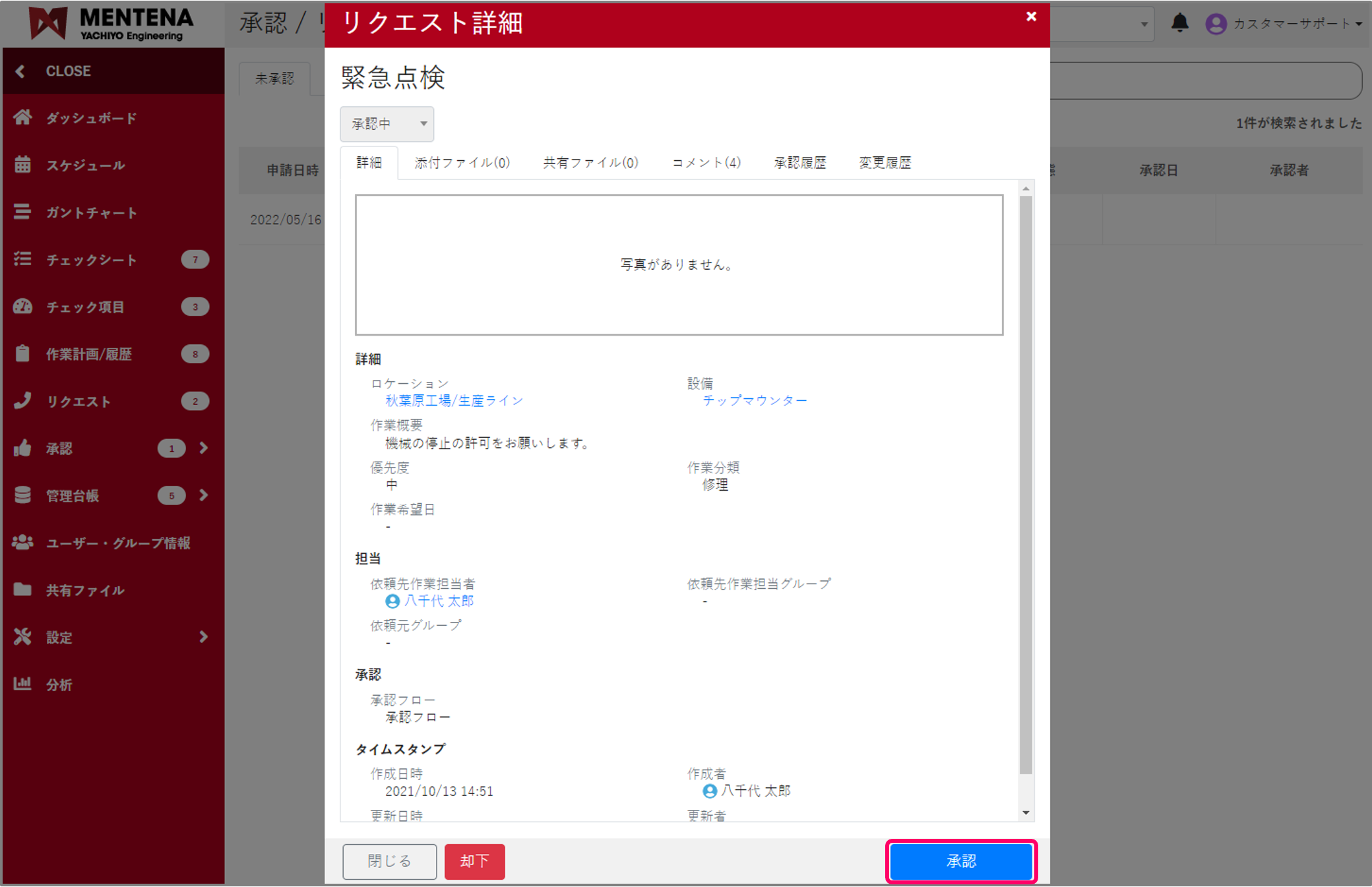The image size is (1372, 887).
Task: Select the スケジュール calendar icon
Action: [x=23, y=166]
